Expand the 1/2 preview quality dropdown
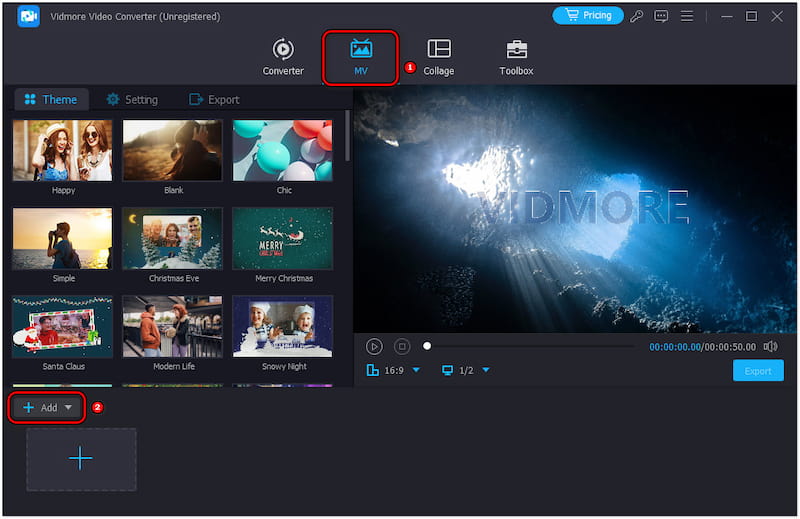The height and width of the screenshot is (519, 800). click(x=486, y=371)
